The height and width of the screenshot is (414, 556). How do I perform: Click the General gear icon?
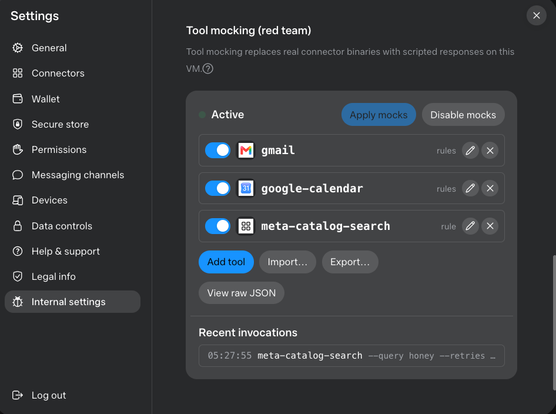tap(17, 48)
